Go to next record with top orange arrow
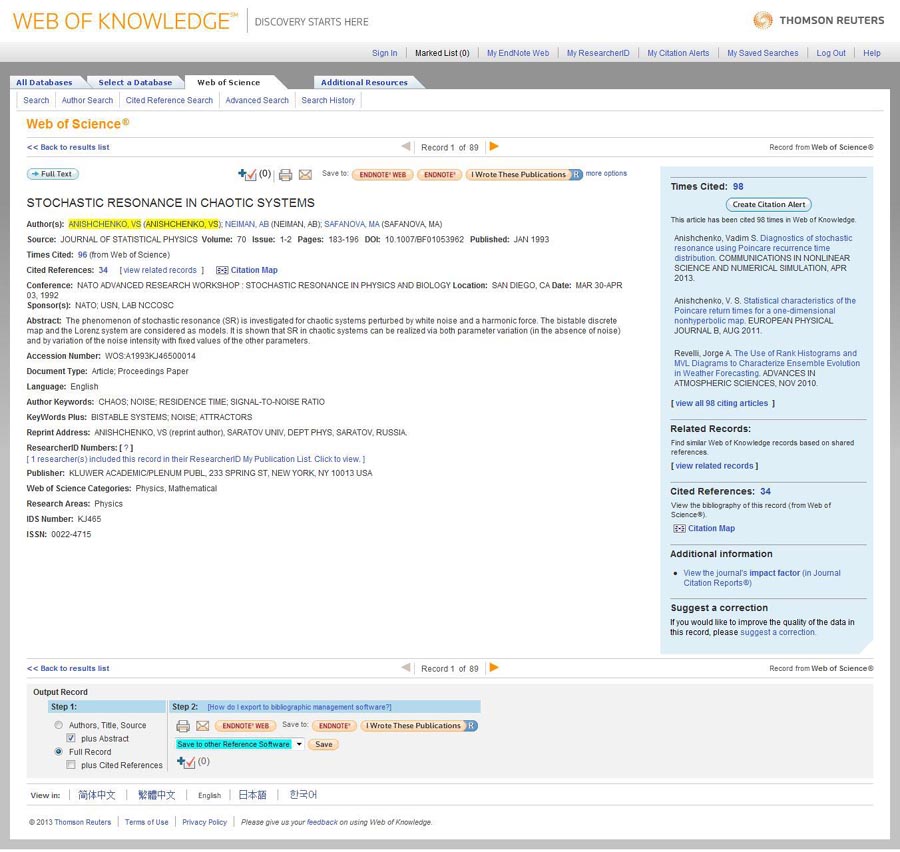 (x=494, y=147)
